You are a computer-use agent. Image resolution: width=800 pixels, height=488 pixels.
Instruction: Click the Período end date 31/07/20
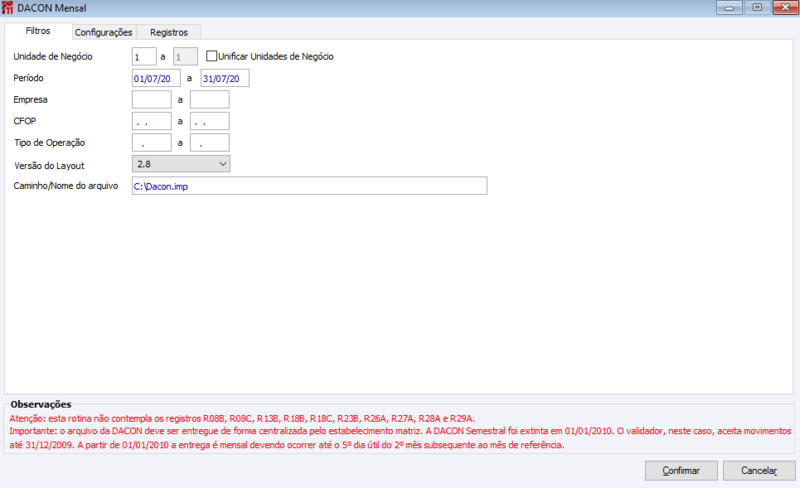point(224,78)
